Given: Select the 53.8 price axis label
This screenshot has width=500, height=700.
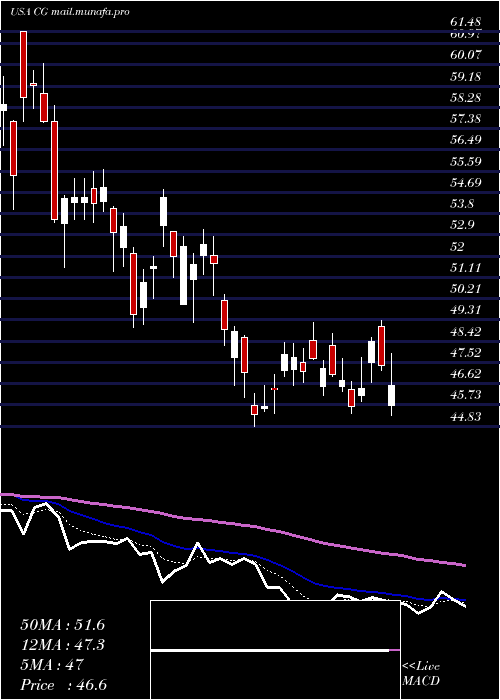Looking at the screenshot, I should [x=462, y=204].
